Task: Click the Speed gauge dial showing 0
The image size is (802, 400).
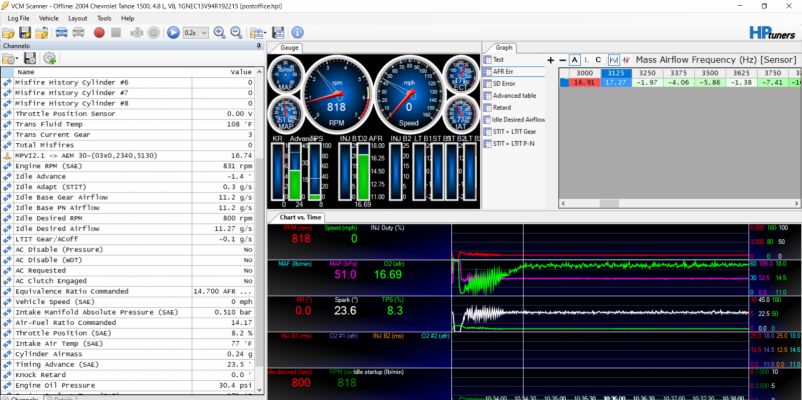Action: coord(408,93)
